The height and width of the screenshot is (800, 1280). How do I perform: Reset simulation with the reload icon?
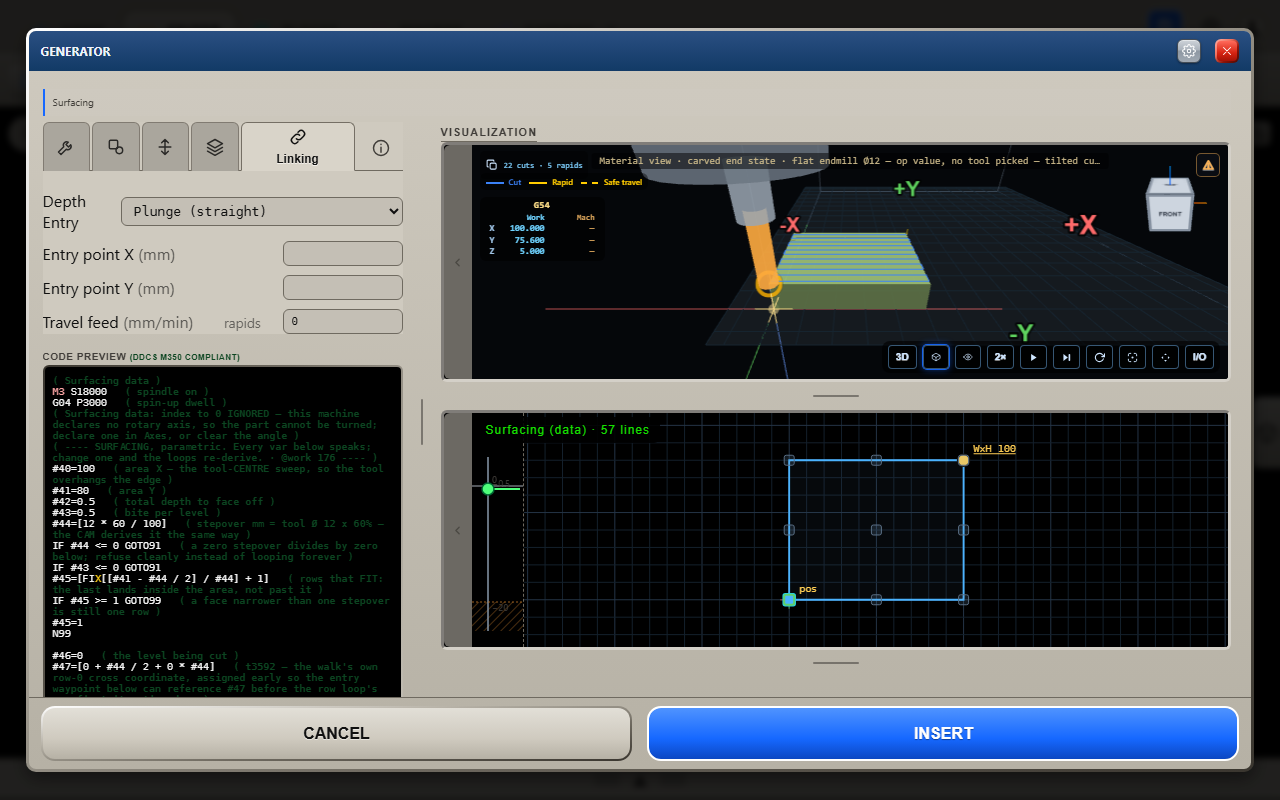[1099, 357]
